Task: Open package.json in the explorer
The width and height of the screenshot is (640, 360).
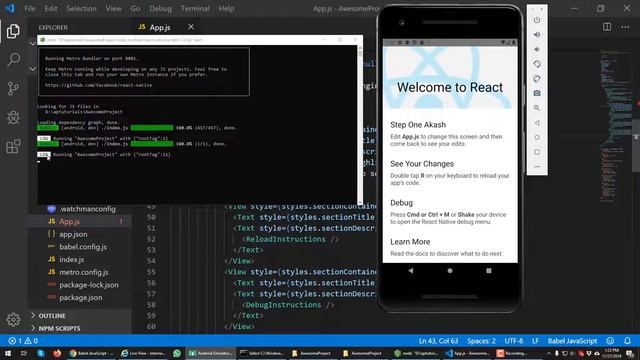Action: point(80,298)
